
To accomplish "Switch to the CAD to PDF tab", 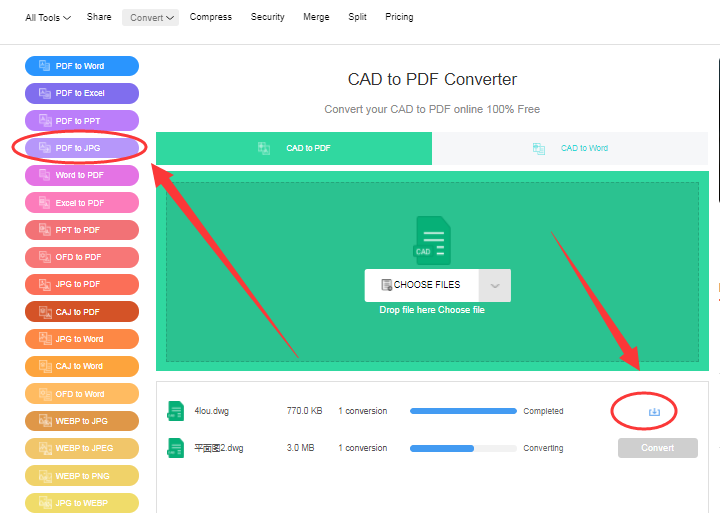I will [294, 148].
